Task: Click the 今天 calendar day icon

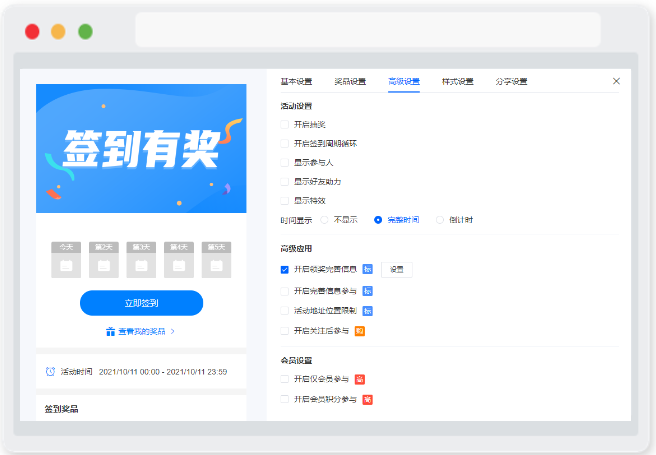Action: point(66,260)
